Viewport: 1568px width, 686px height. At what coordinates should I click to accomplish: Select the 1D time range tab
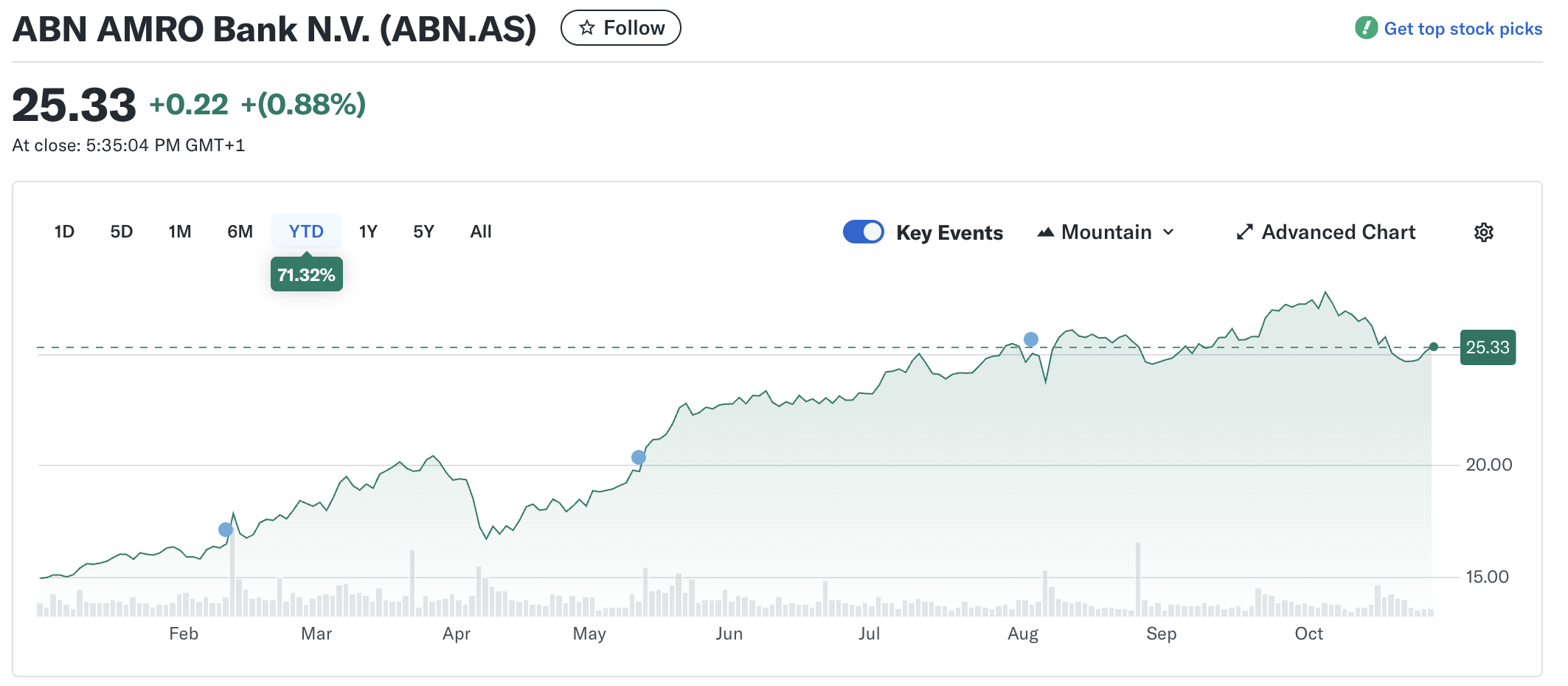point(64,232)
